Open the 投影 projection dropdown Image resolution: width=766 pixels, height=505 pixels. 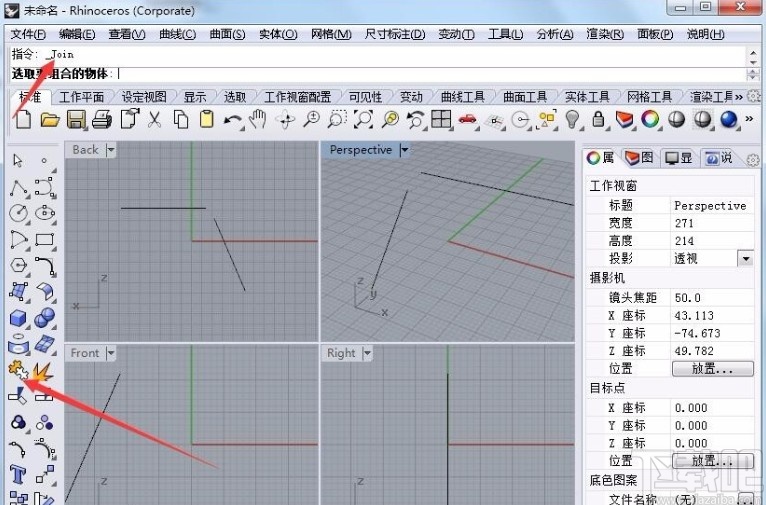coord(745,258)
